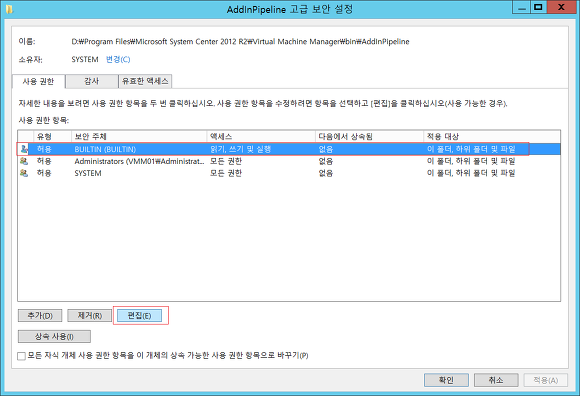Image resolution: width=580 pixels, height=396 pixels.
Task: Click the SYSTEM owner name text
Action: coord(85,60)
